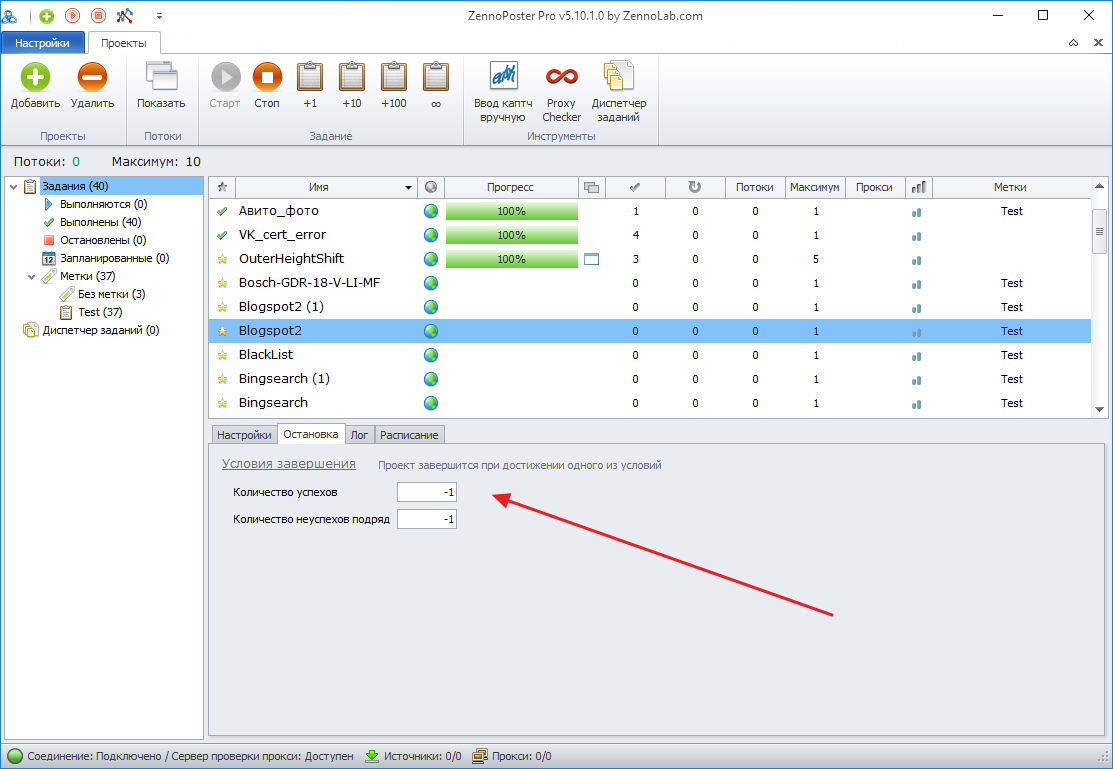Toggle favorite star on Bosch-GDR-18-V-LI-MF row
The height and width of the screenshot is (769, 1113).
click(222, 283)
